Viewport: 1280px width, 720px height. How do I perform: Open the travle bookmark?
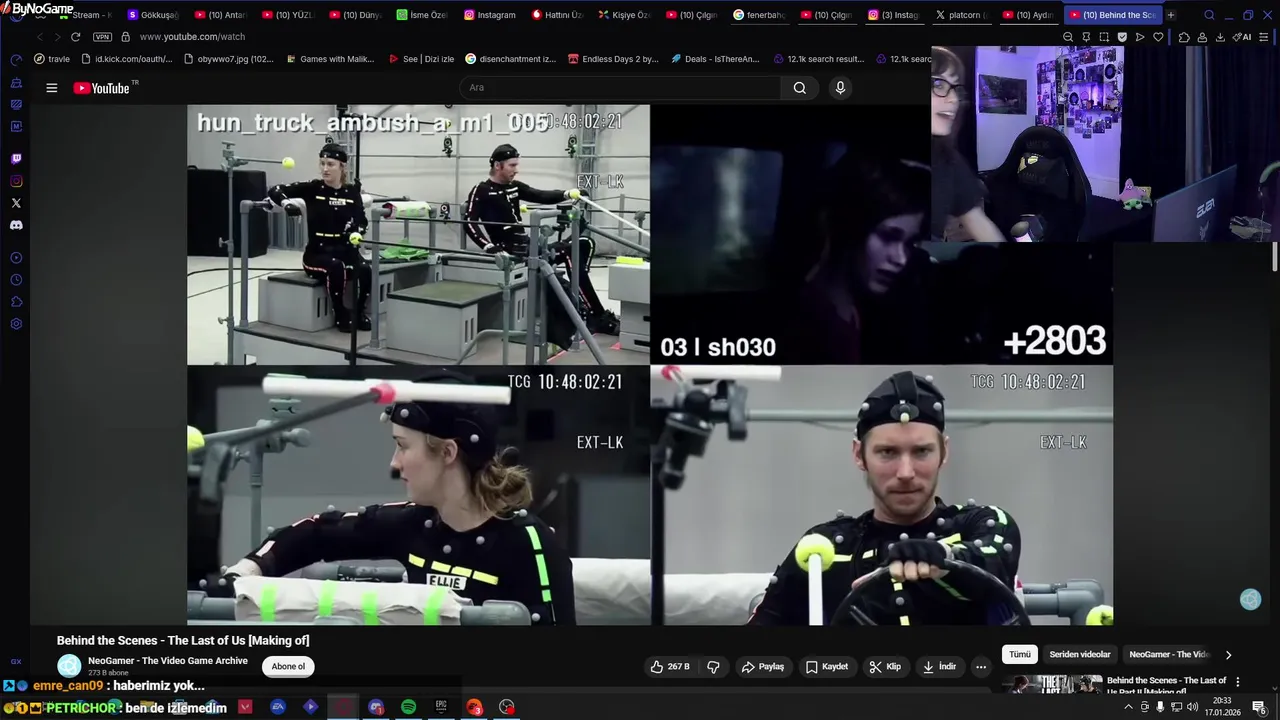(x=52, y=59)
